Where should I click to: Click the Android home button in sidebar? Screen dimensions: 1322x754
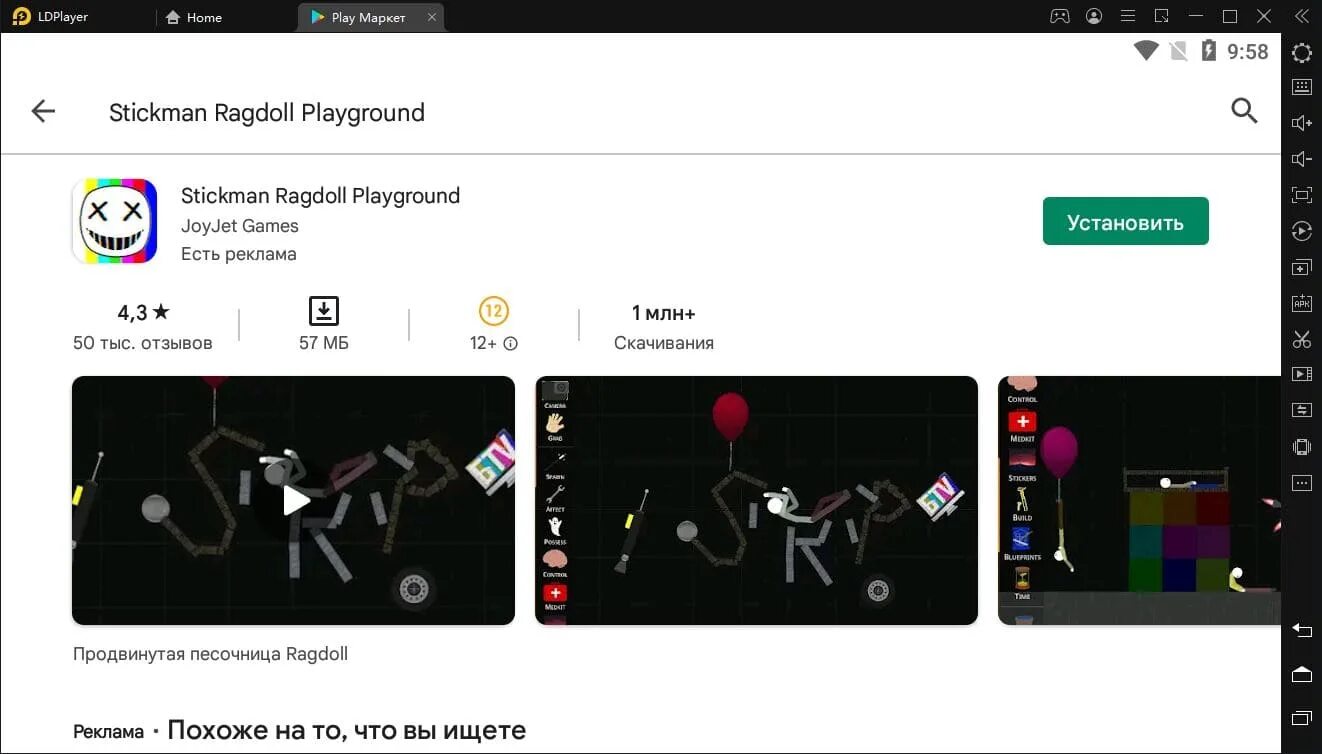[1301, 674]
